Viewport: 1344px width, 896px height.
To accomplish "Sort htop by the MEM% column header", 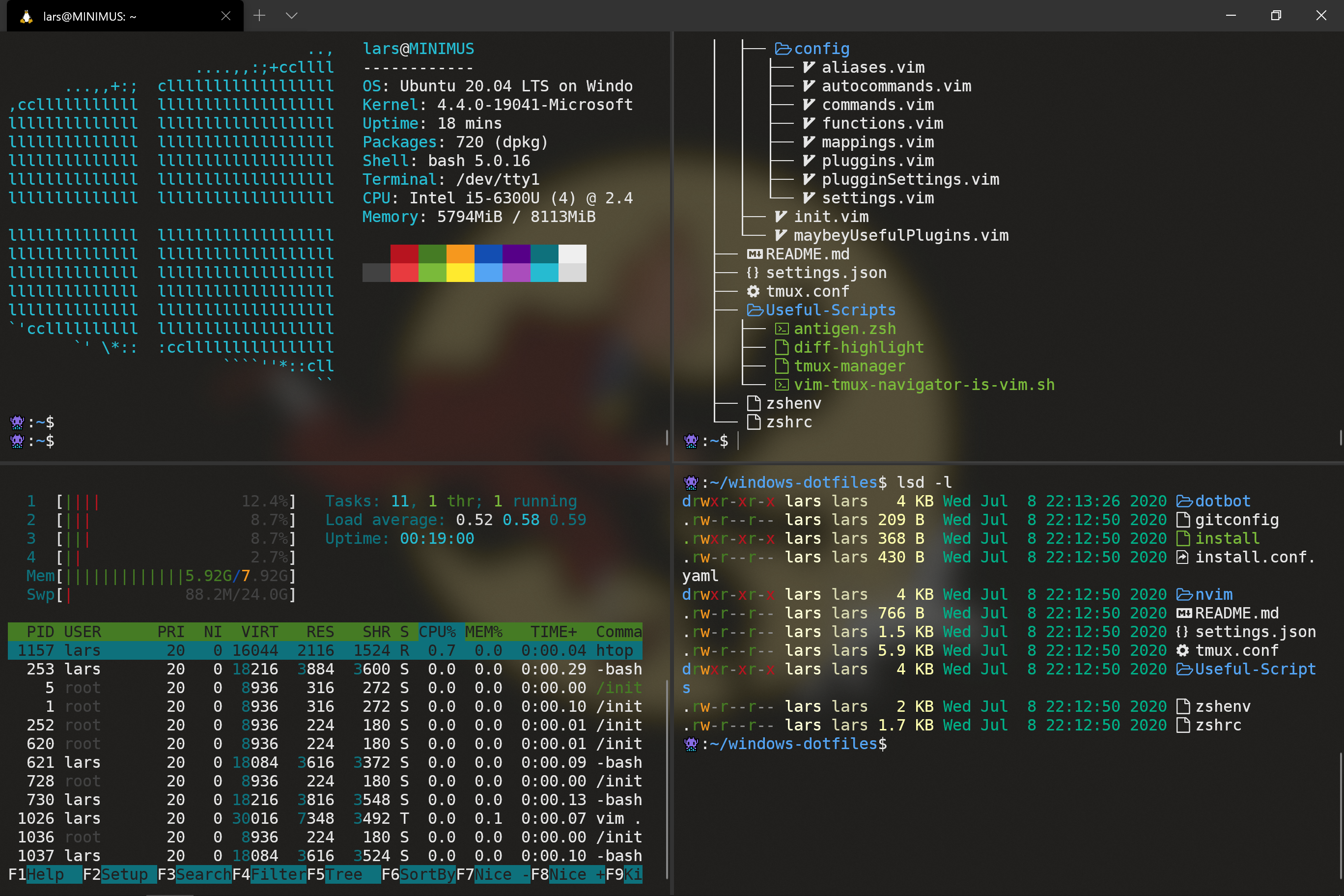I will (483, 632).
